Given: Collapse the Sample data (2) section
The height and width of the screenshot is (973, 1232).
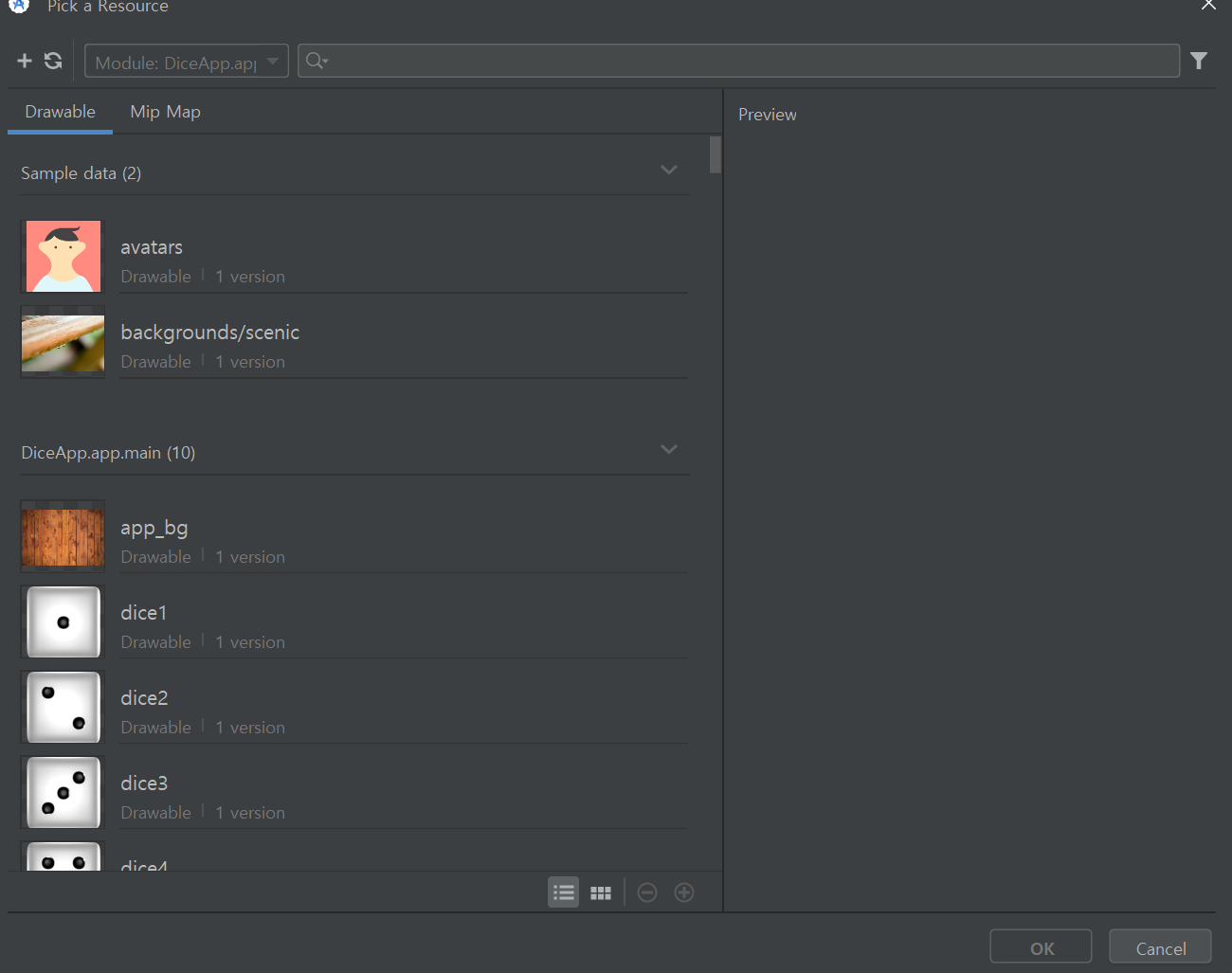Looking at the screenshot, I should tap(669, 170).
